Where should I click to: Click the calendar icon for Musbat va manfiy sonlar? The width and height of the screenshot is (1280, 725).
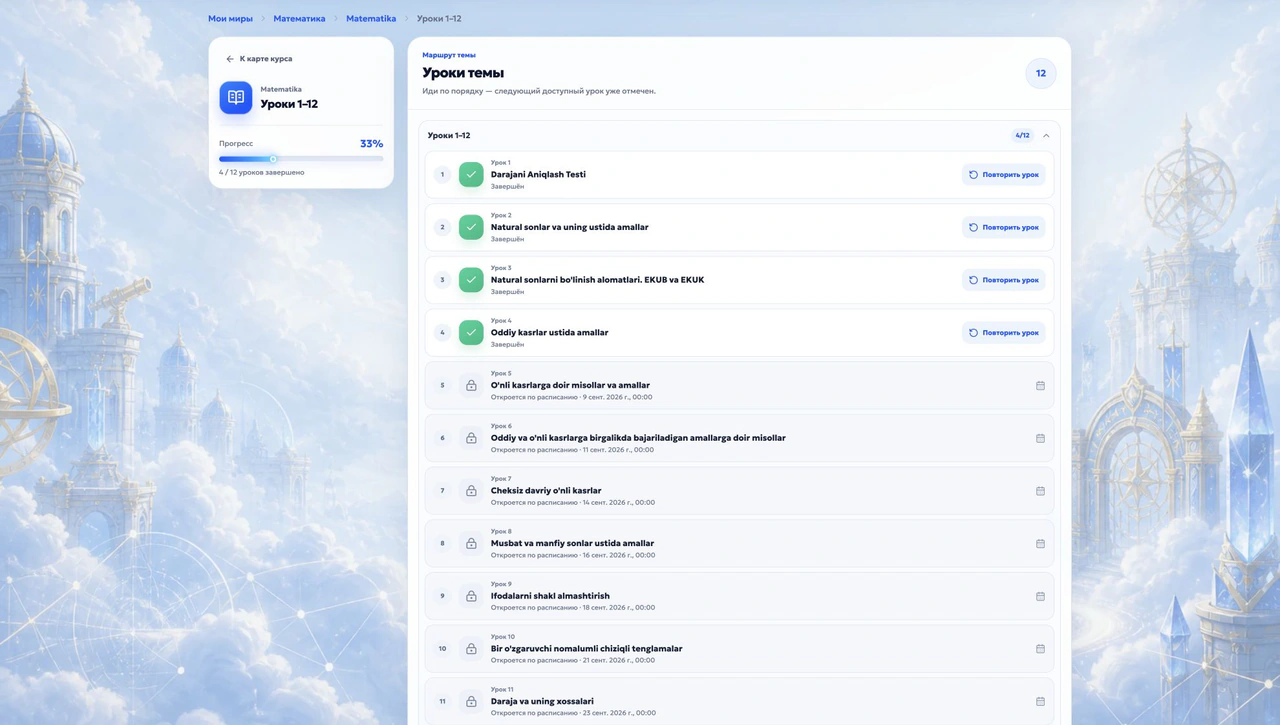pyautogui.click(x=1040, y=543)
